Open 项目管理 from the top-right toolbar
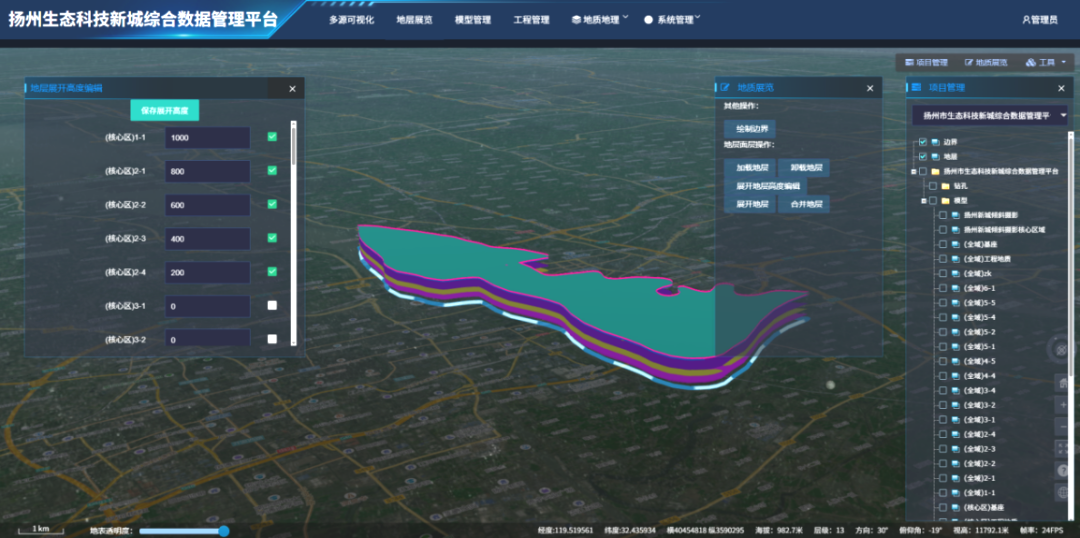Image resolution: width=1080 pixels, height=538 pixels. 926,62
